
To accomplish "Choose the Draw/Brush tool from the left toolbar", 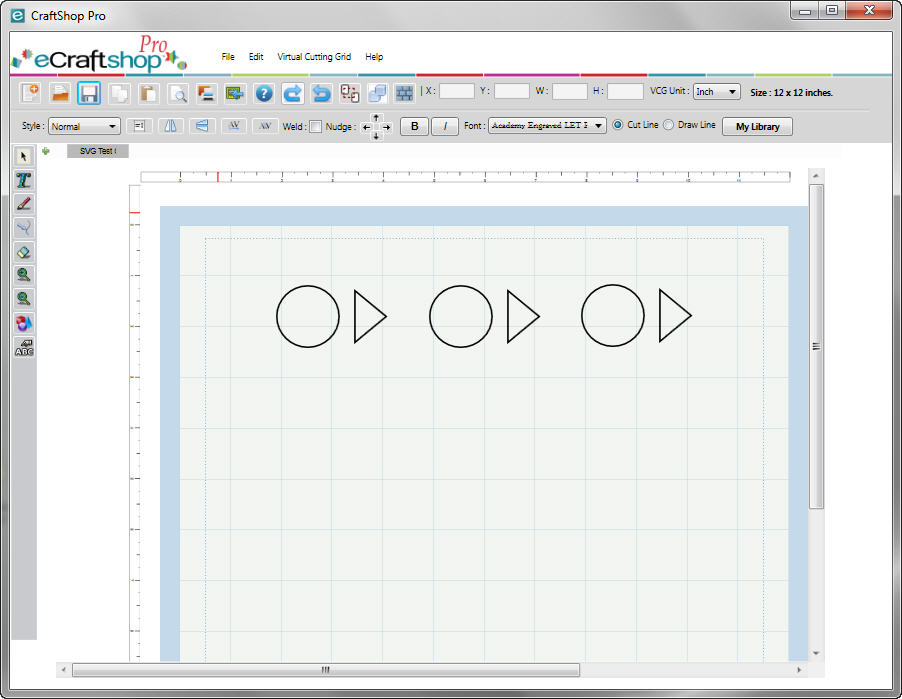I will coord(23,203).
